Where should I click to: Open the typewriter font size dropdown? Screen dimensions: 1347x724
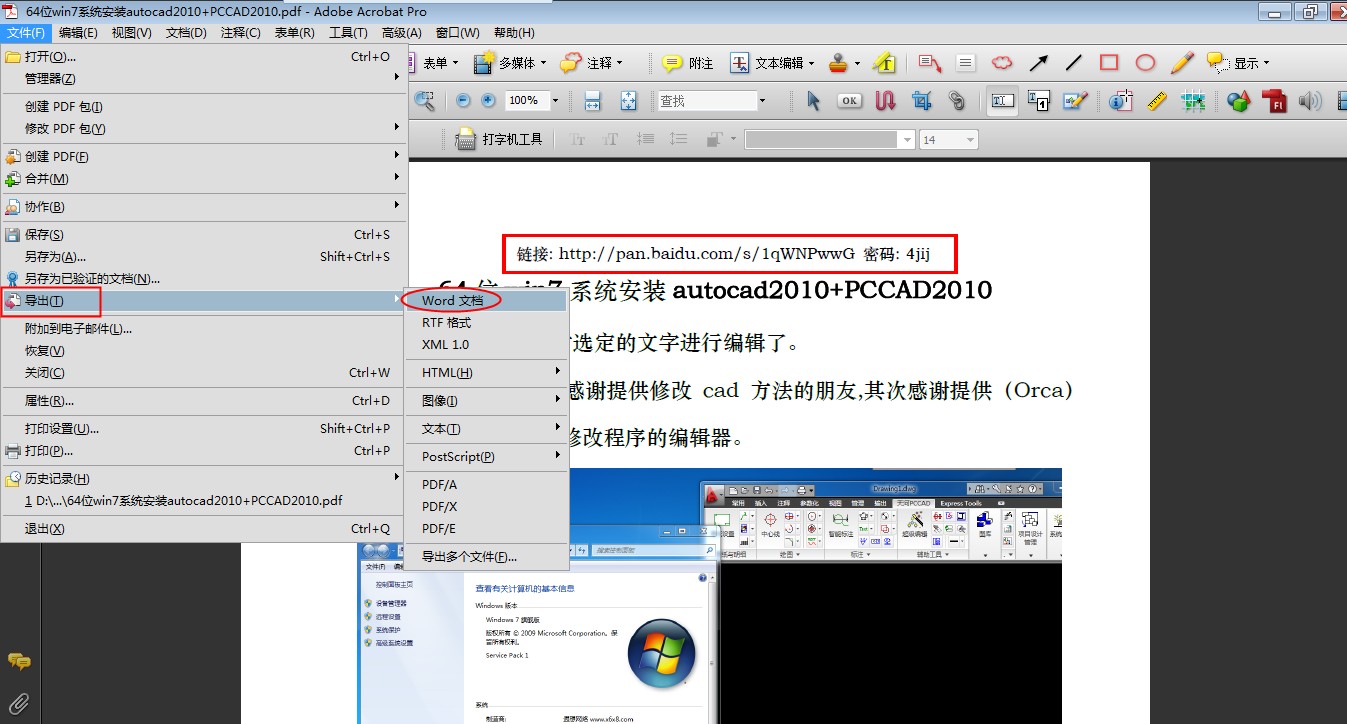click(x=970, y=140)
